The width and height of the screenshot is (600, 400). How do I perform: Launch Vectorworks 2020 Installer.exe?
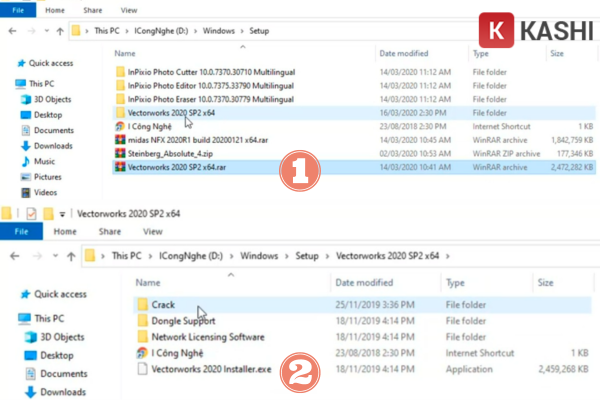point(209,369)
